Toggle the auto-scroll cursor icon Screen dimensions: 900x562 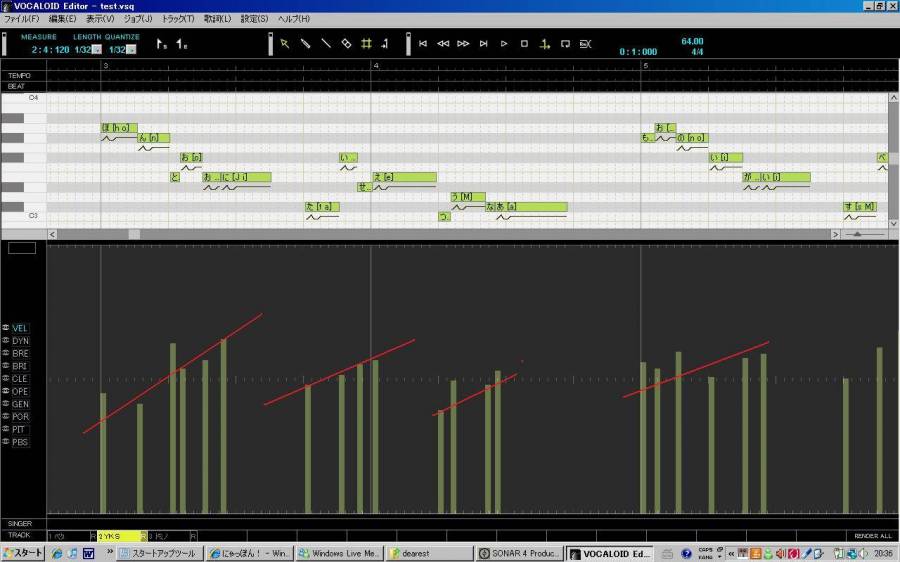click(544, 44)
